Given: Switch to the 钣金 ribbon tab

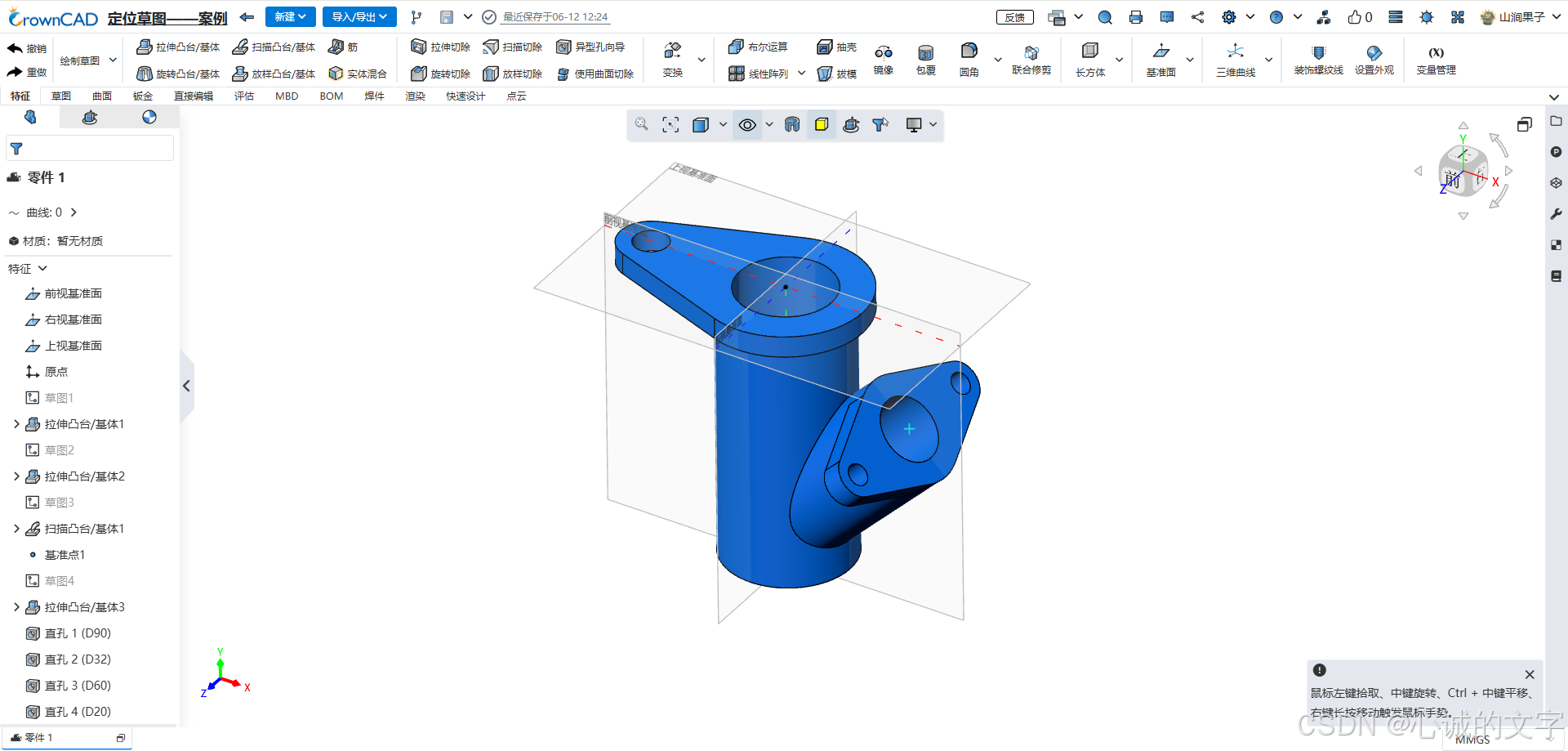Looking at the screenshot, I should [x=143, y=96].
